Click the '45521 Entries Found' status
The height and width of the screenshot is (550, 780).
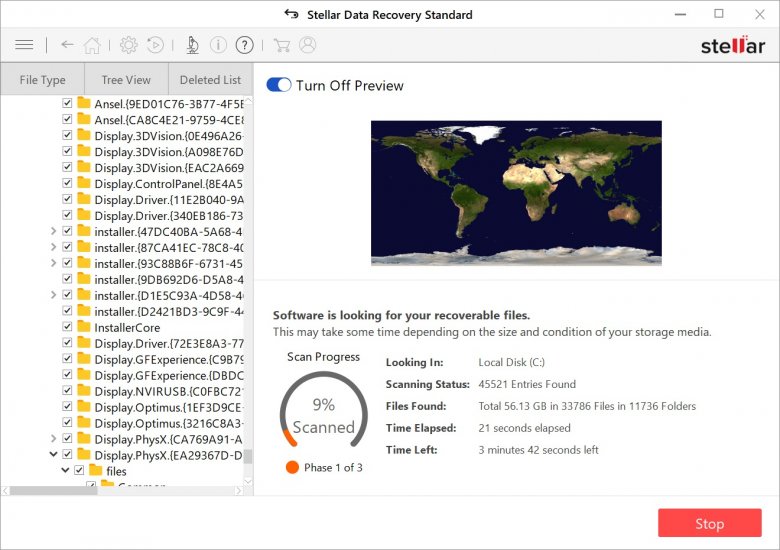coord(527,384)
